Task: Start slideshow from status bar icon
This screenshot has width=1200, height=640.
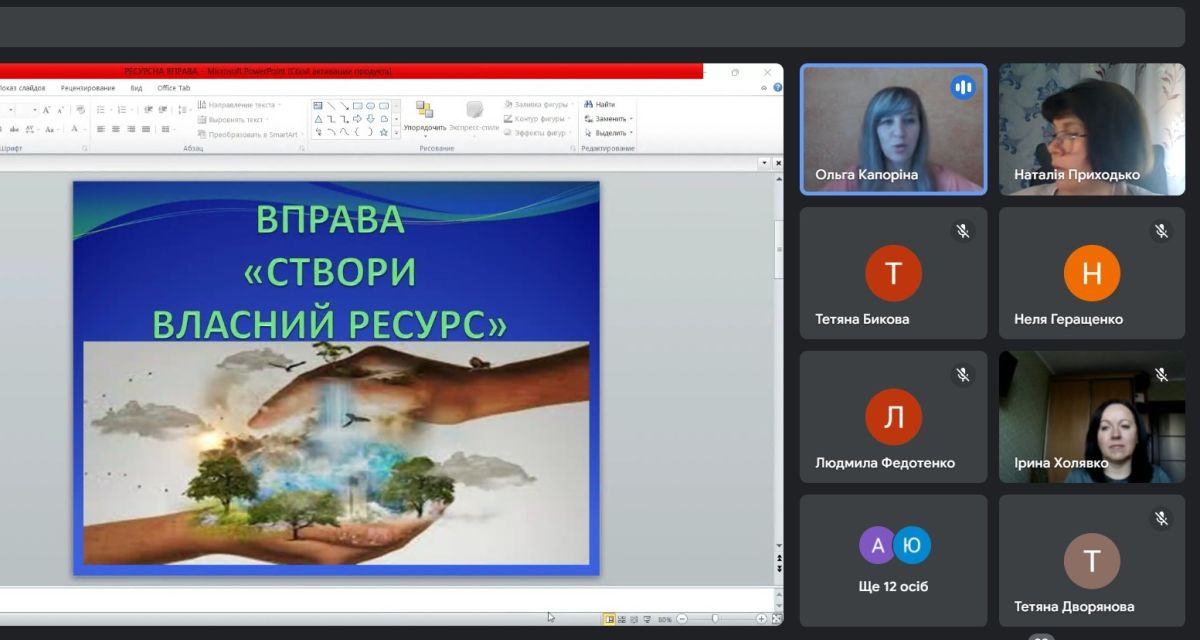Action: (646, 620)
